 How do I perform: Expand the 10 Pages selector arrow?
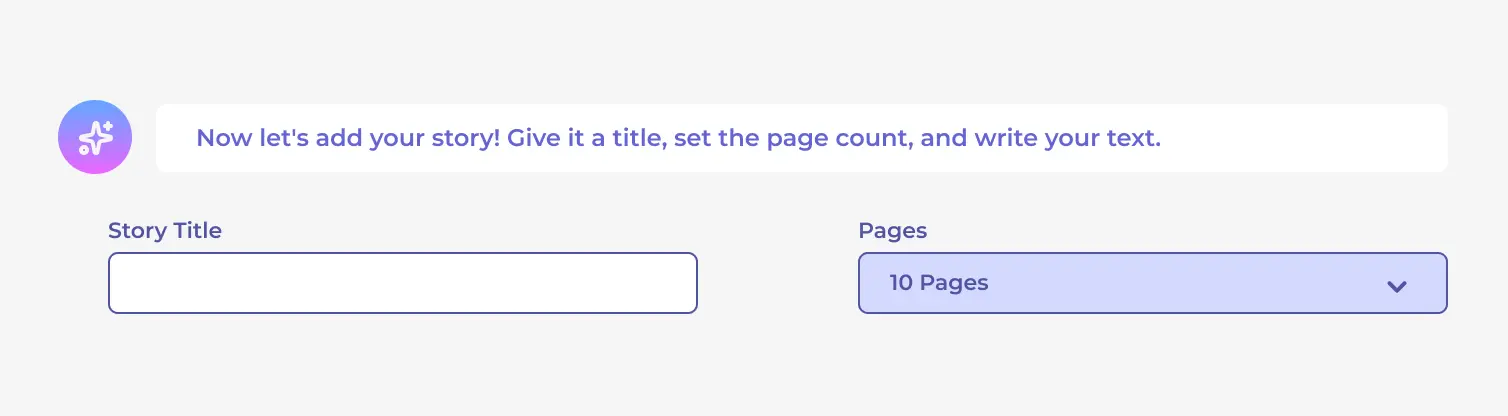[x=1397, y=286]
